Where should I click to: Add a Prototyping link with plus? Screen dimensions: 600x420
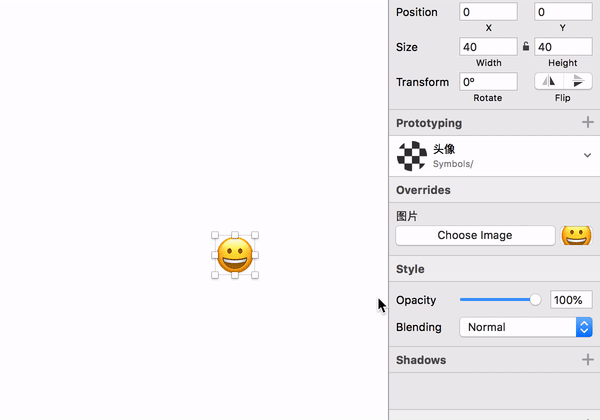(588, 123)
